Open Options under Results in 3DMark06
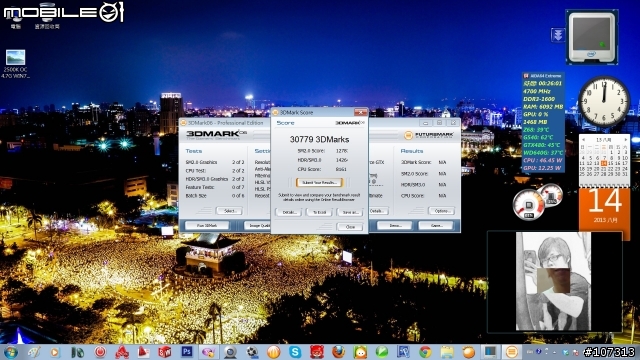Viewport: 640px width, 360px height. (x=441, y=211)
